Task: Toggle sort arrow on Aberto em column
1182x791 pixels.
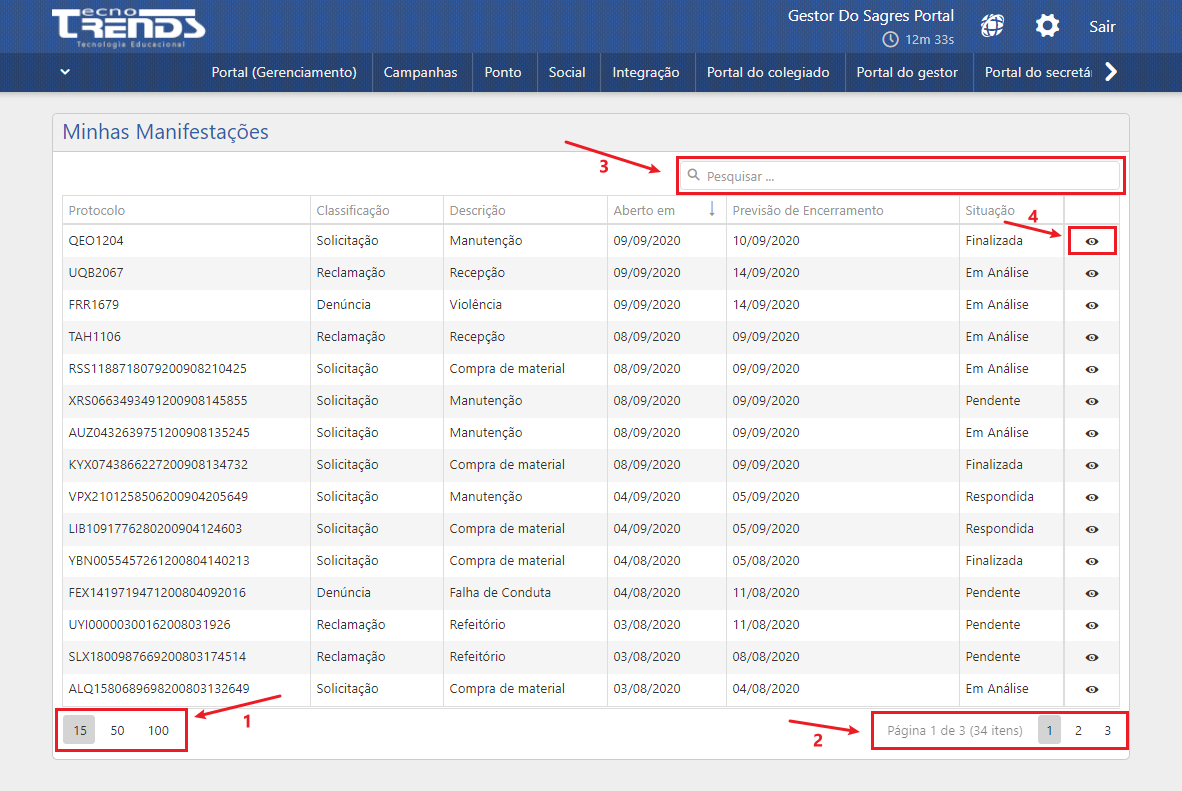Action: point(712,210)
